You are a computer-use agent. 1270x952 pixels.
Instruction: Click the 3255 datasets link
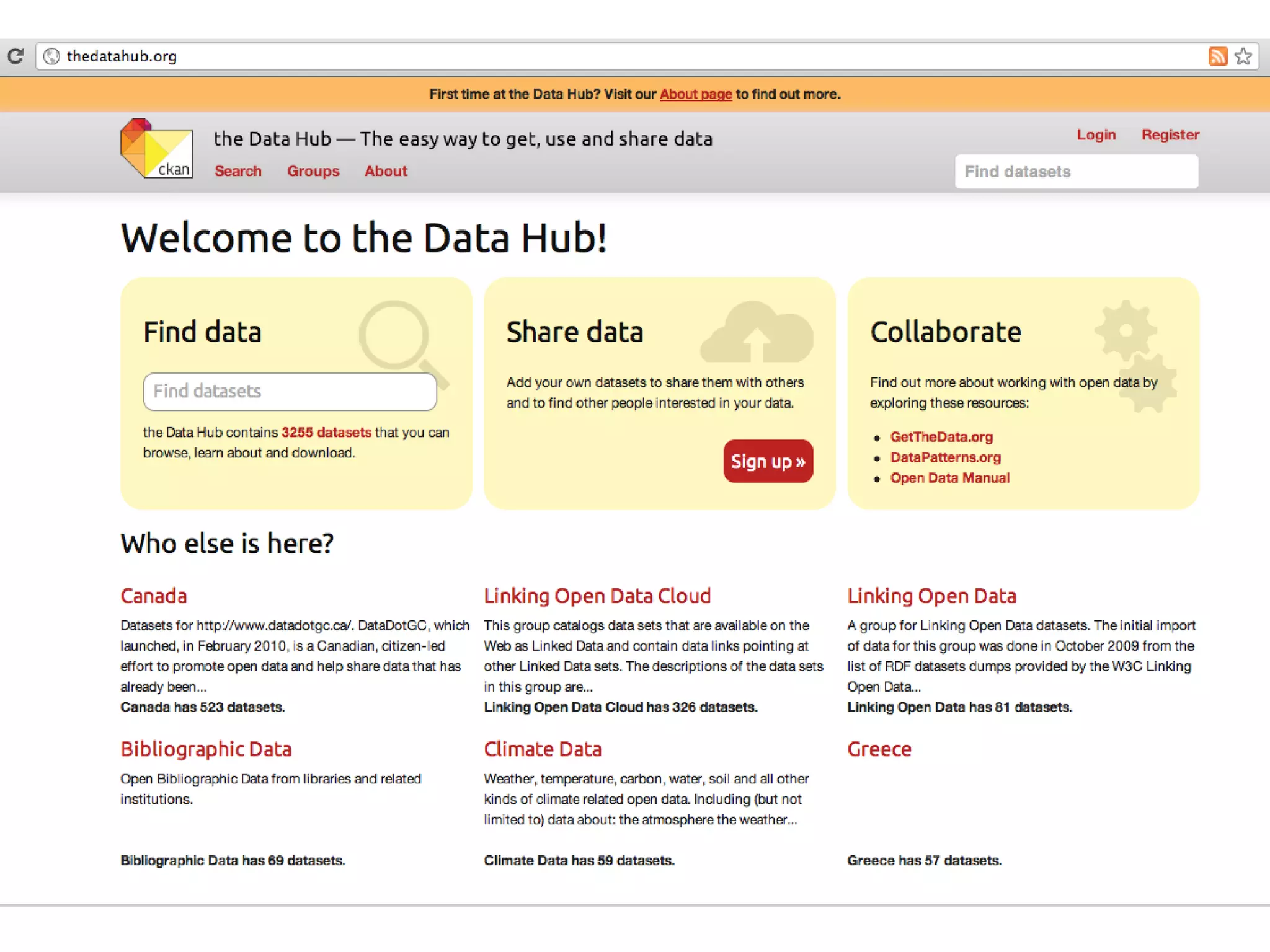coord(326,433)
